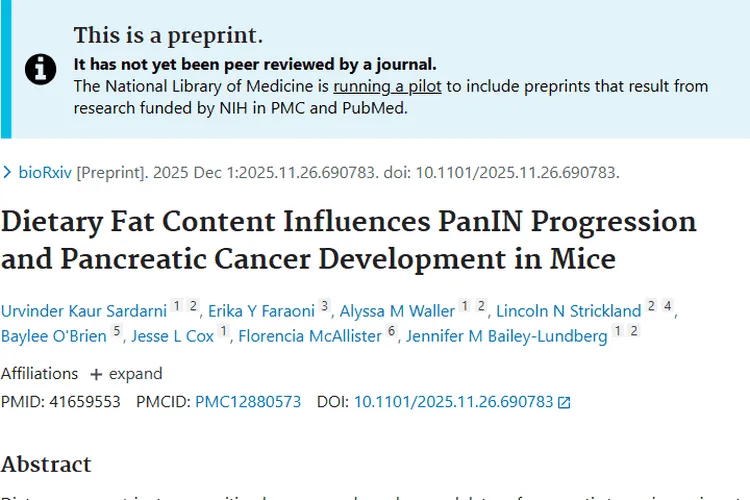
Task: Open the bioRxiv journal link
Action: [x=45, y=172]
